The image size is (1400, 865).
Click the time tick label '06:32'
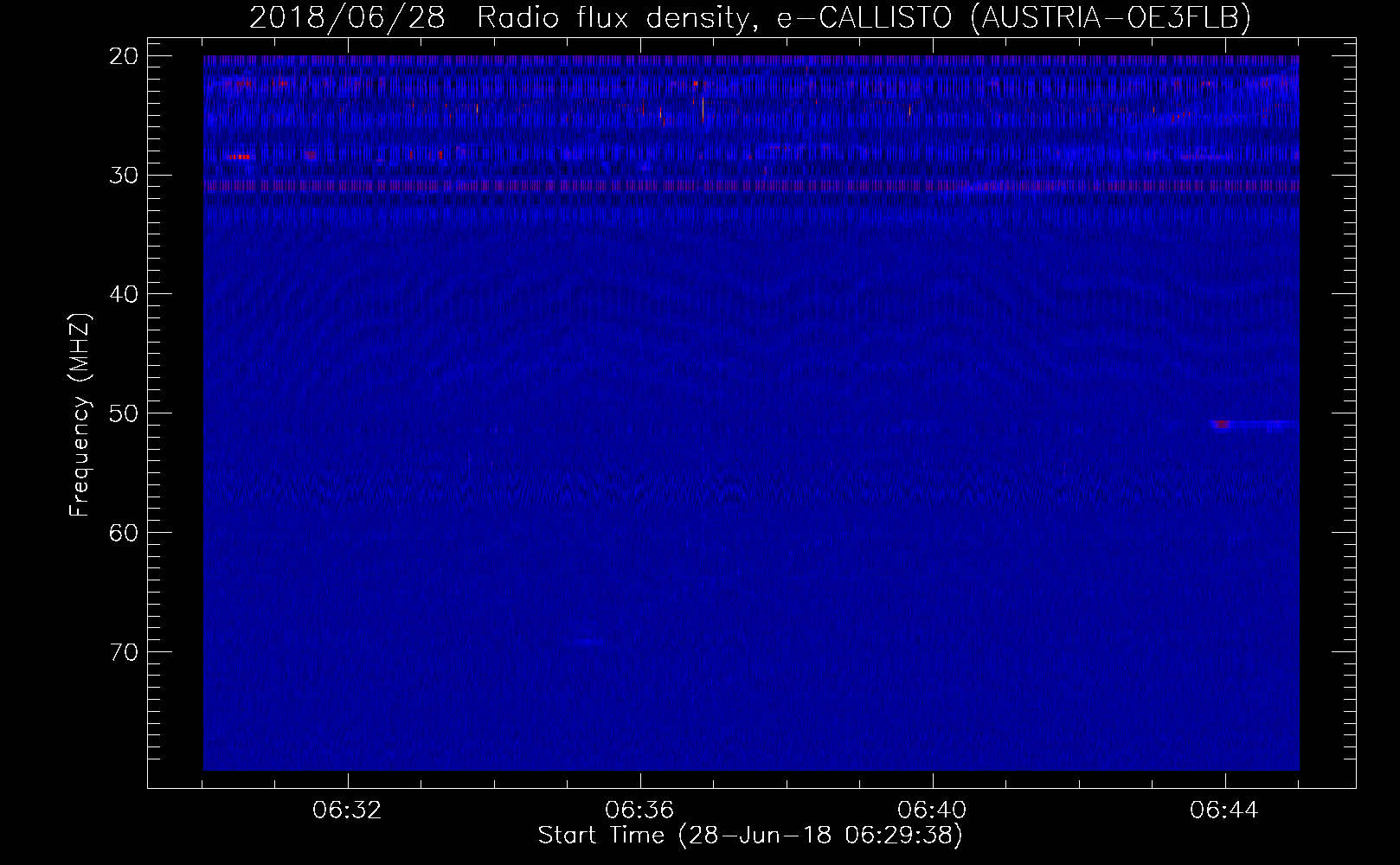click(x=347, y=811)
